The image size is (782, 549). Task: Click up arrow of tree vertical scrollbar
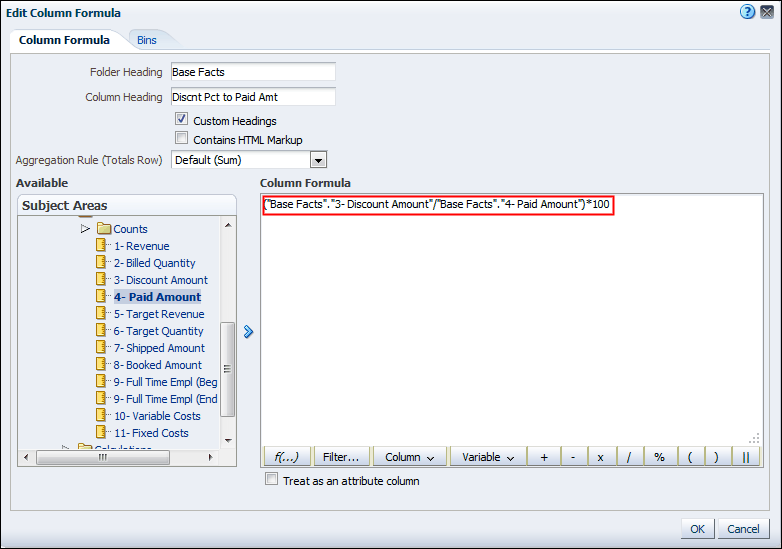[x=228, y=225]
